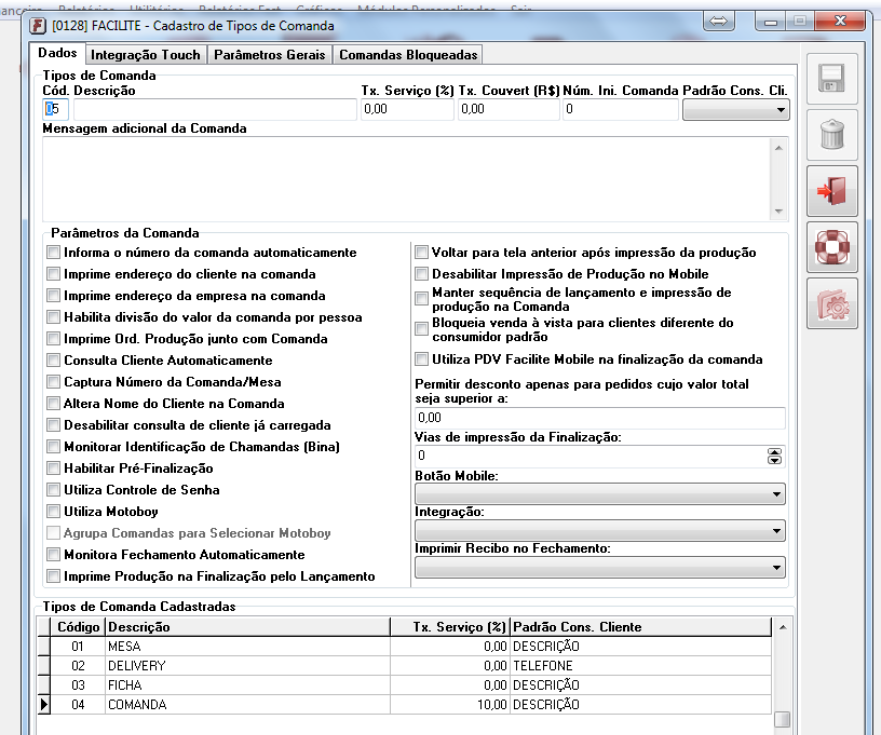Focus the 'Descrição' text field
Image resolution: width=881 pixels, height=735 pixels.
[215, 109]
